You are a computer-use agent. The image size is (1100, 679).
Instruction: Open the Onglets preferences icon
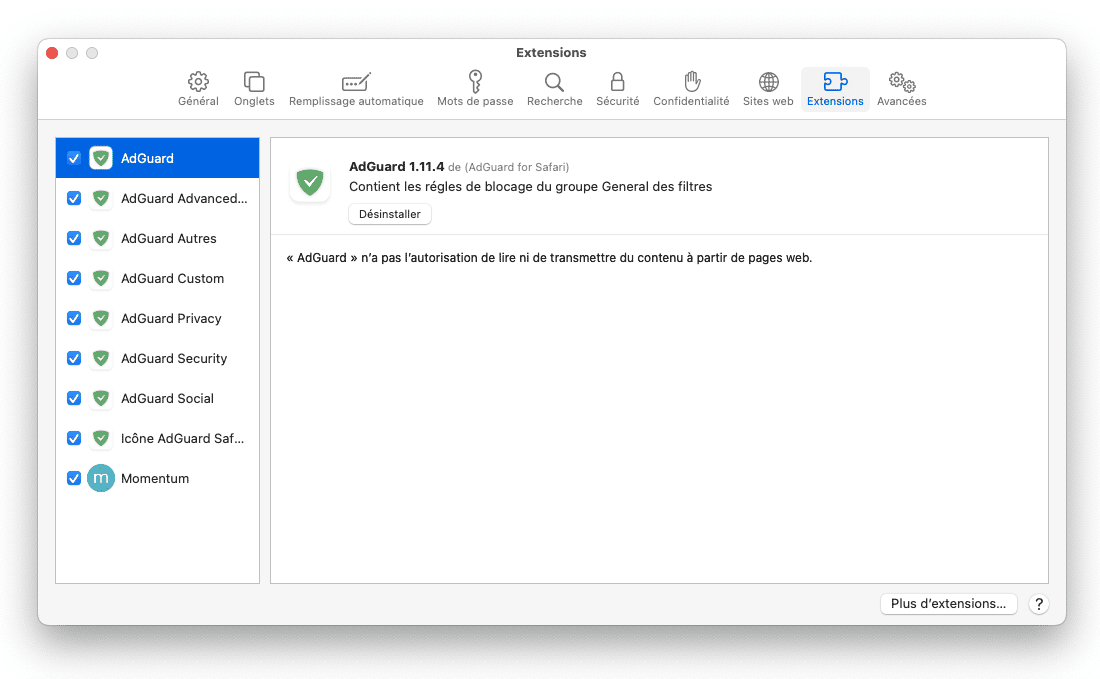point(254,82)
